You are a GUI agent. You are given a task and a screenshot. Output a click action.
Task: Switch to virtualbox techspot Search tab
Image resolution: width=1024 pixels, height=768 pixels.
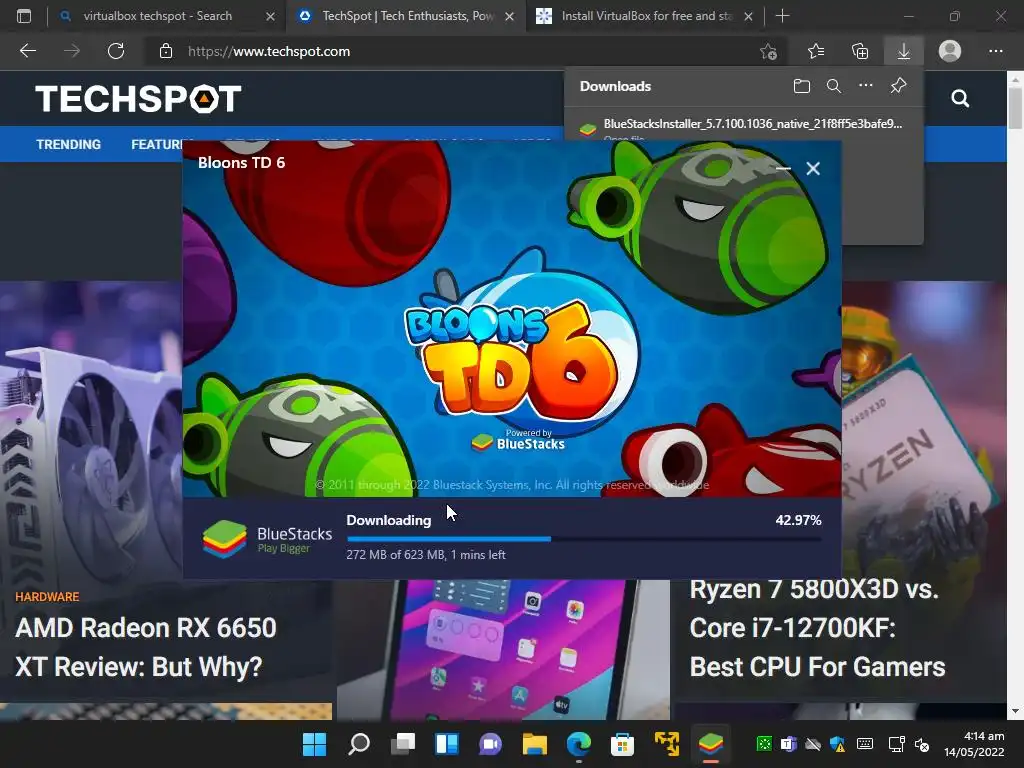pyautogui.click(x=157, y=16)
